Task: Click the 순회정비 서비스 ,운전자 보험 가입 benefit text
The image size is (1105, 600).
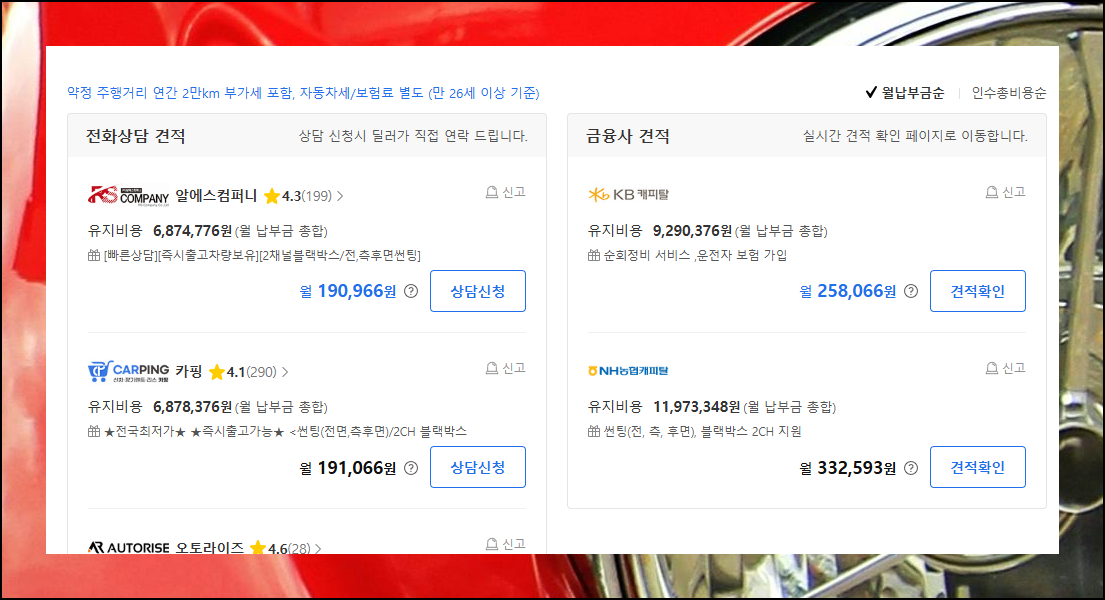Action: [x=696, y=255]
